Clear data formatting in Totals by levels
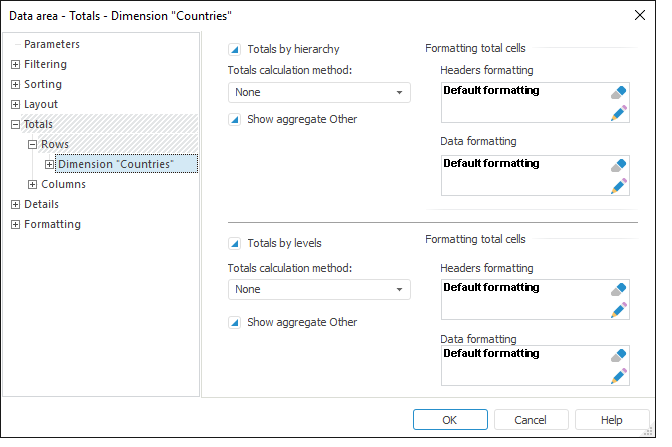The height and width of the screenshot is (447, 672). [x=619, y=355]
